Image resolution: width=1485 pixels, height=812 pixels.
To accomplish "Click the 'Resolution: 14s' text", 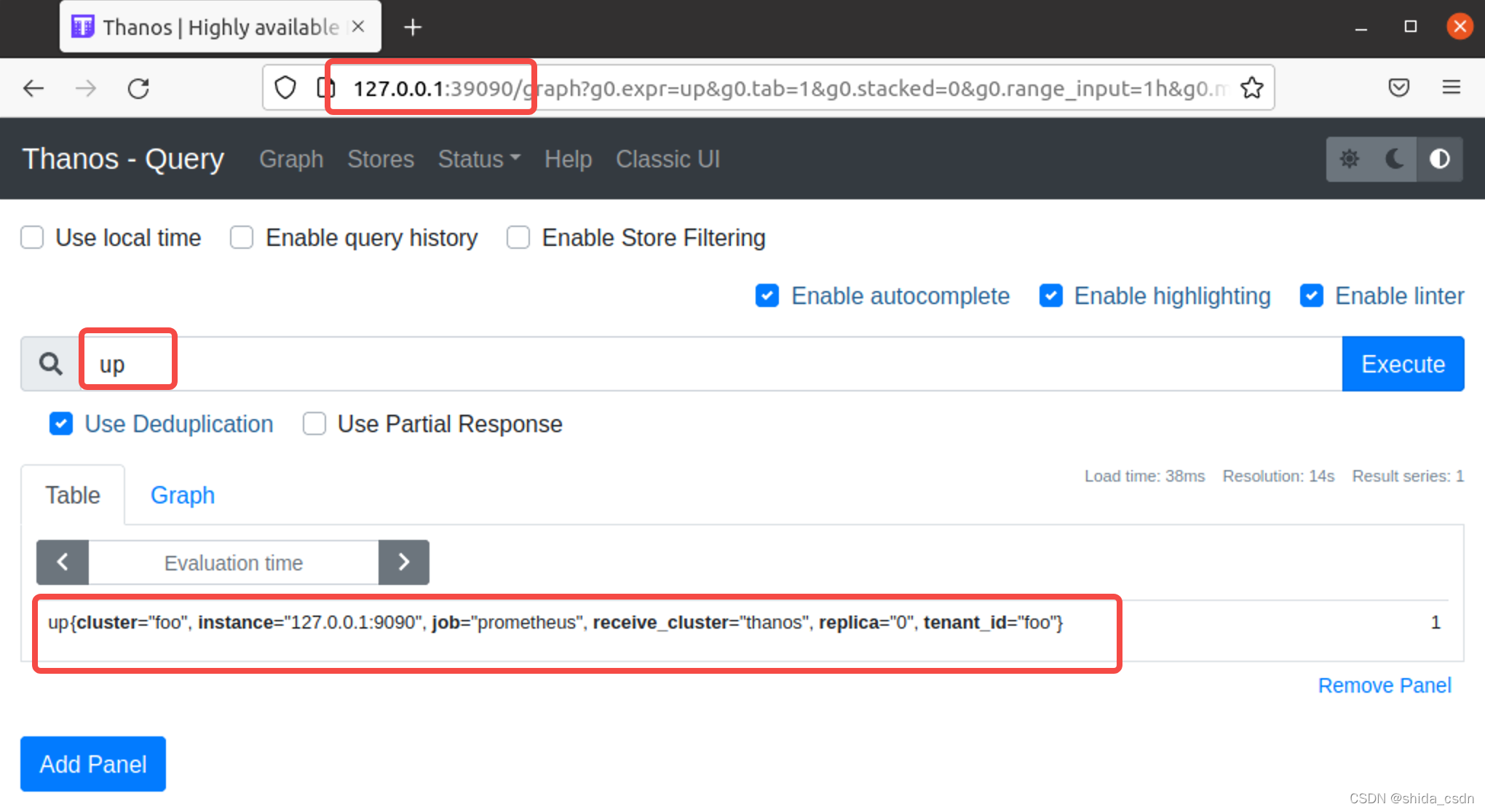I will (x=1278, y=476).
